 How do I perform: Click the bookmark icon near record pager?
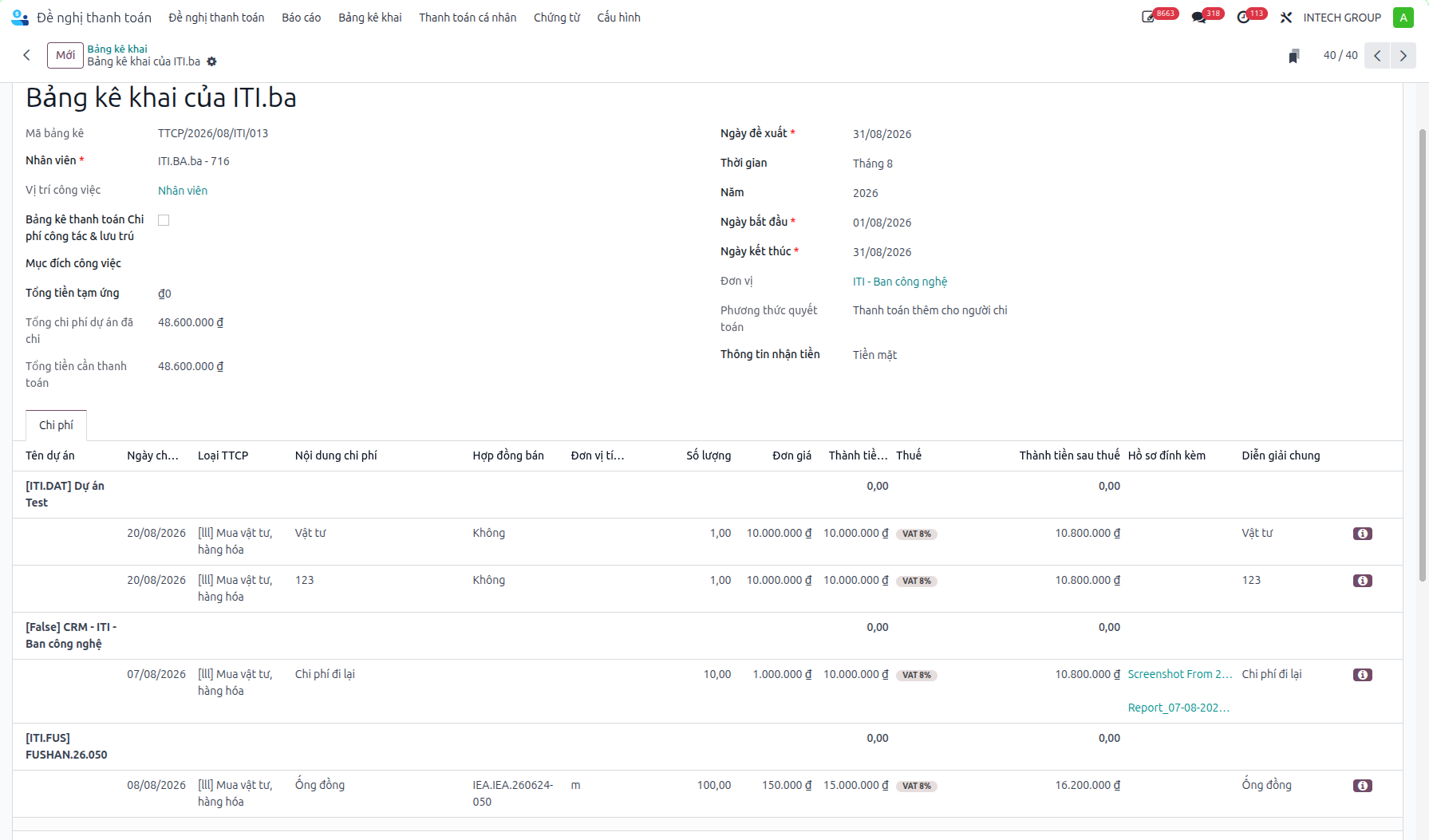click(x=1294, y=56)
